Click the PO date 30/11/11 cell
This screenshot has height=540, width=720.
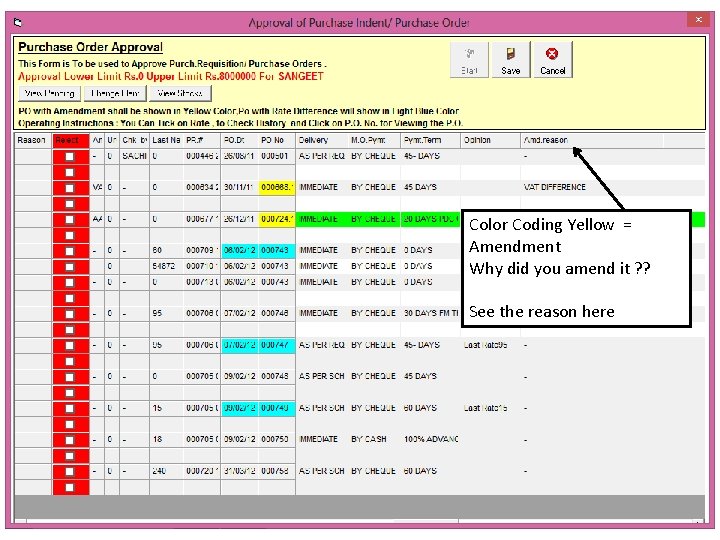click(x=239, y=187)
